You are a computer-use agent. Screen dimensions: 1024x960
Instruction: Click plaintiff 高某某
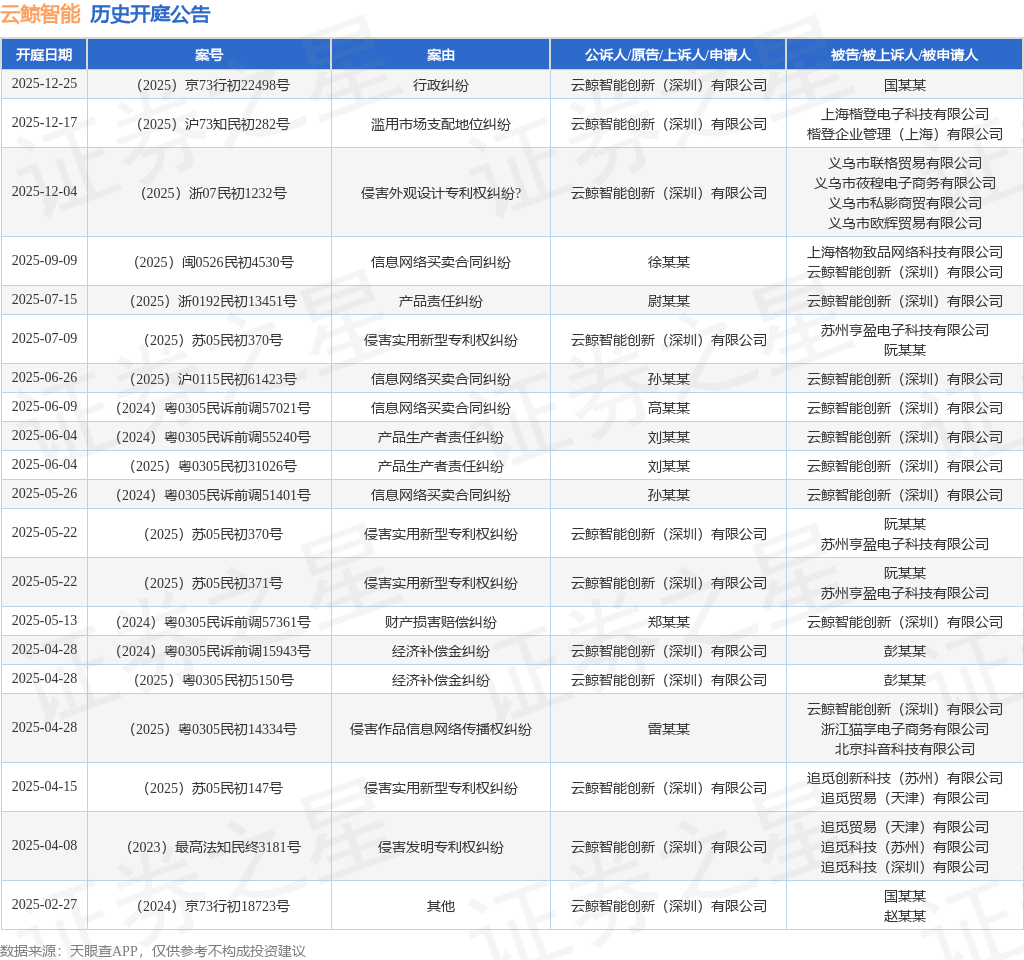tap(668, 408)
